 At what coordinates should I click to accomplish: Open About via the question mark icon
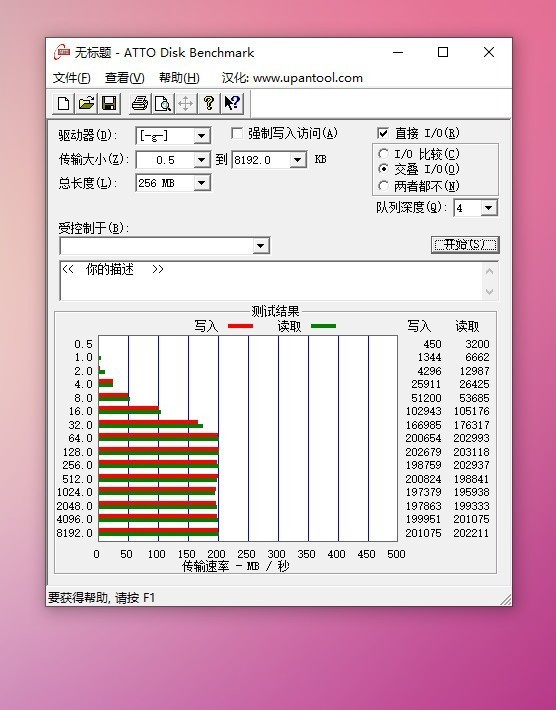coord(209,104)
